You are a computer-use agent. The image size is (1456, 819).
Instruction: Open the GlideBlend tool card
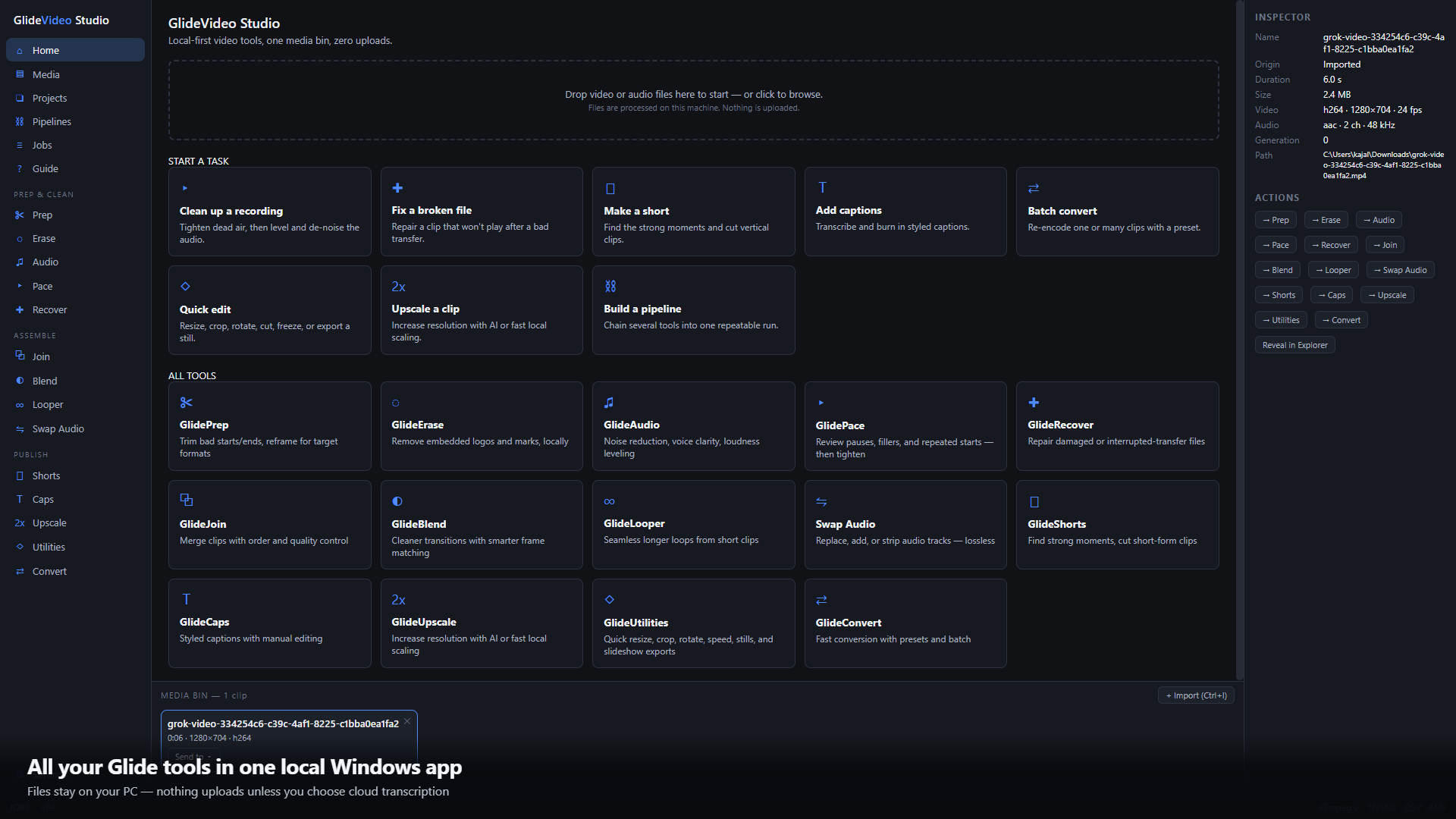click(x=482, y=525)
